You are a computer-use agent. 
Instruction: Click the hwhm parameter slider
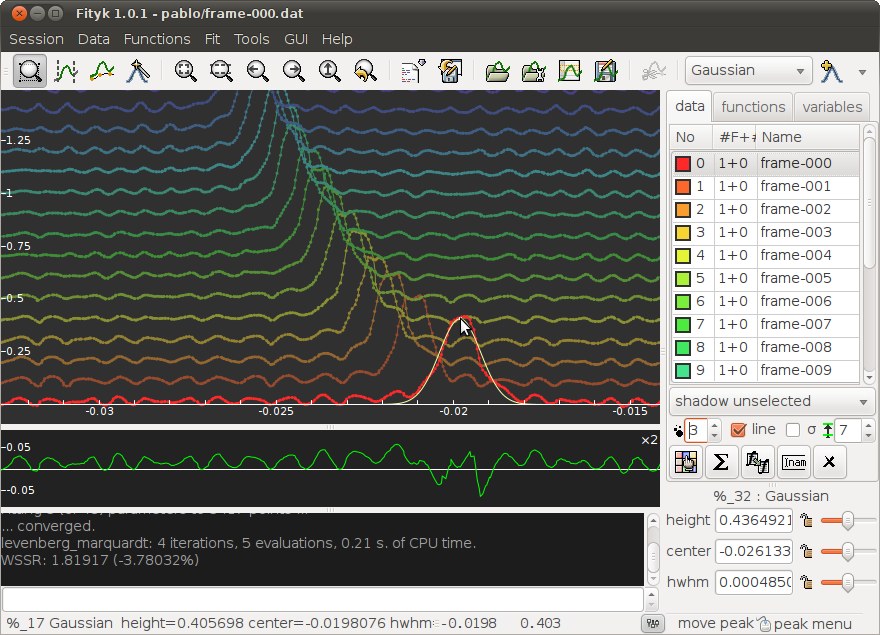coord(847,582)
